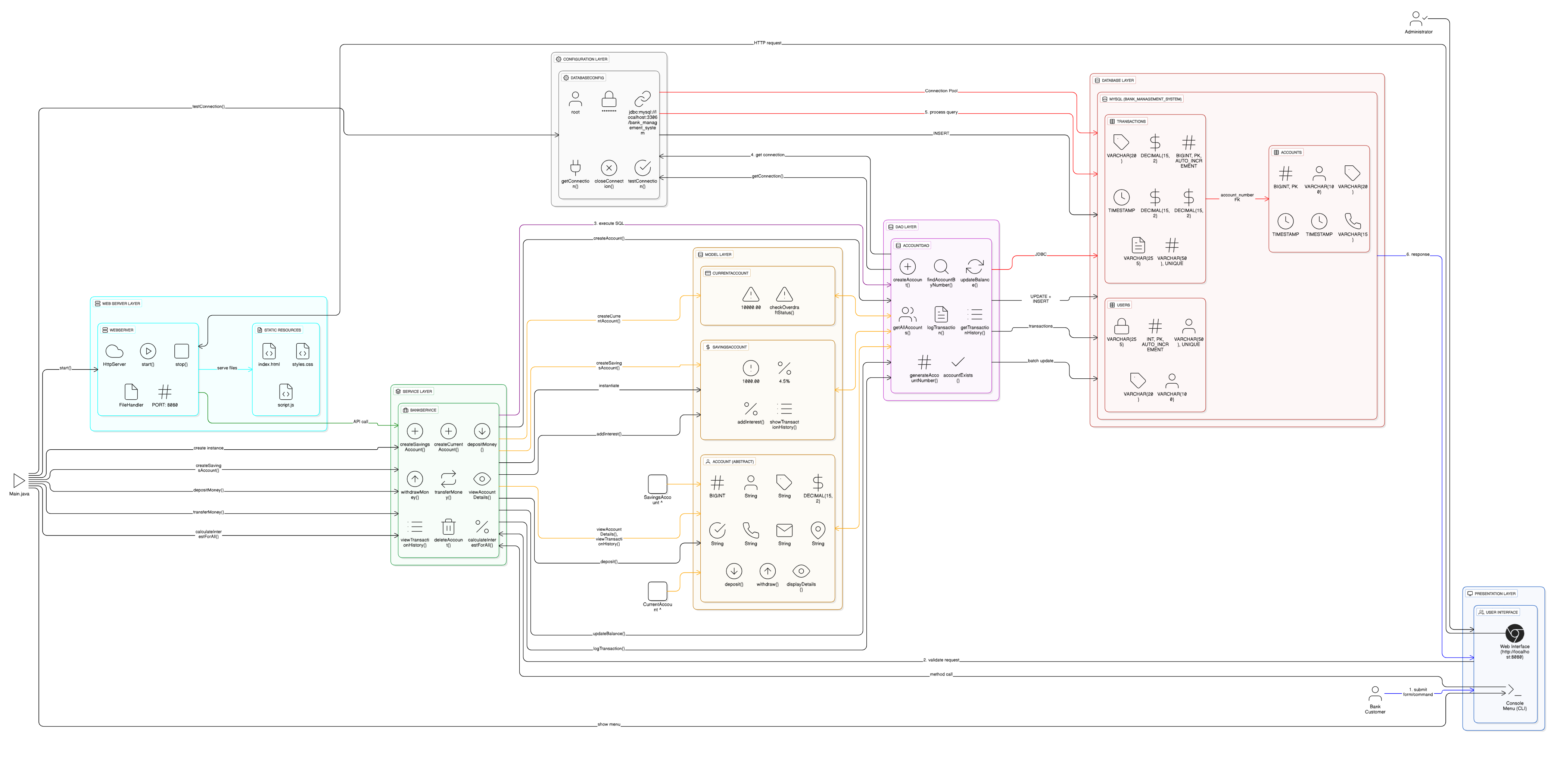Select the closeConnection() X circle icon
1554x784 pixels.
coord(609,168)
